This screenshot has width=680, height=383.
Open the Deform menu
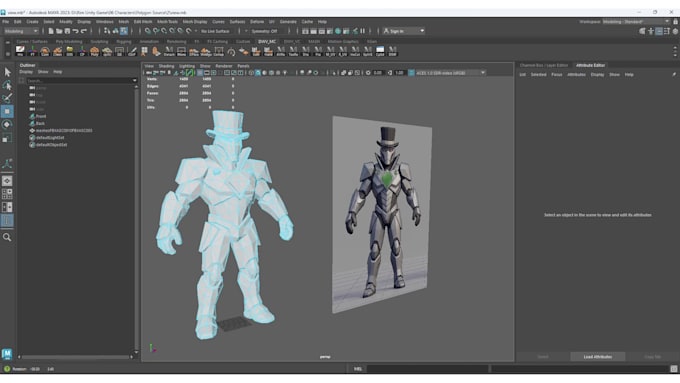point(257,22)
